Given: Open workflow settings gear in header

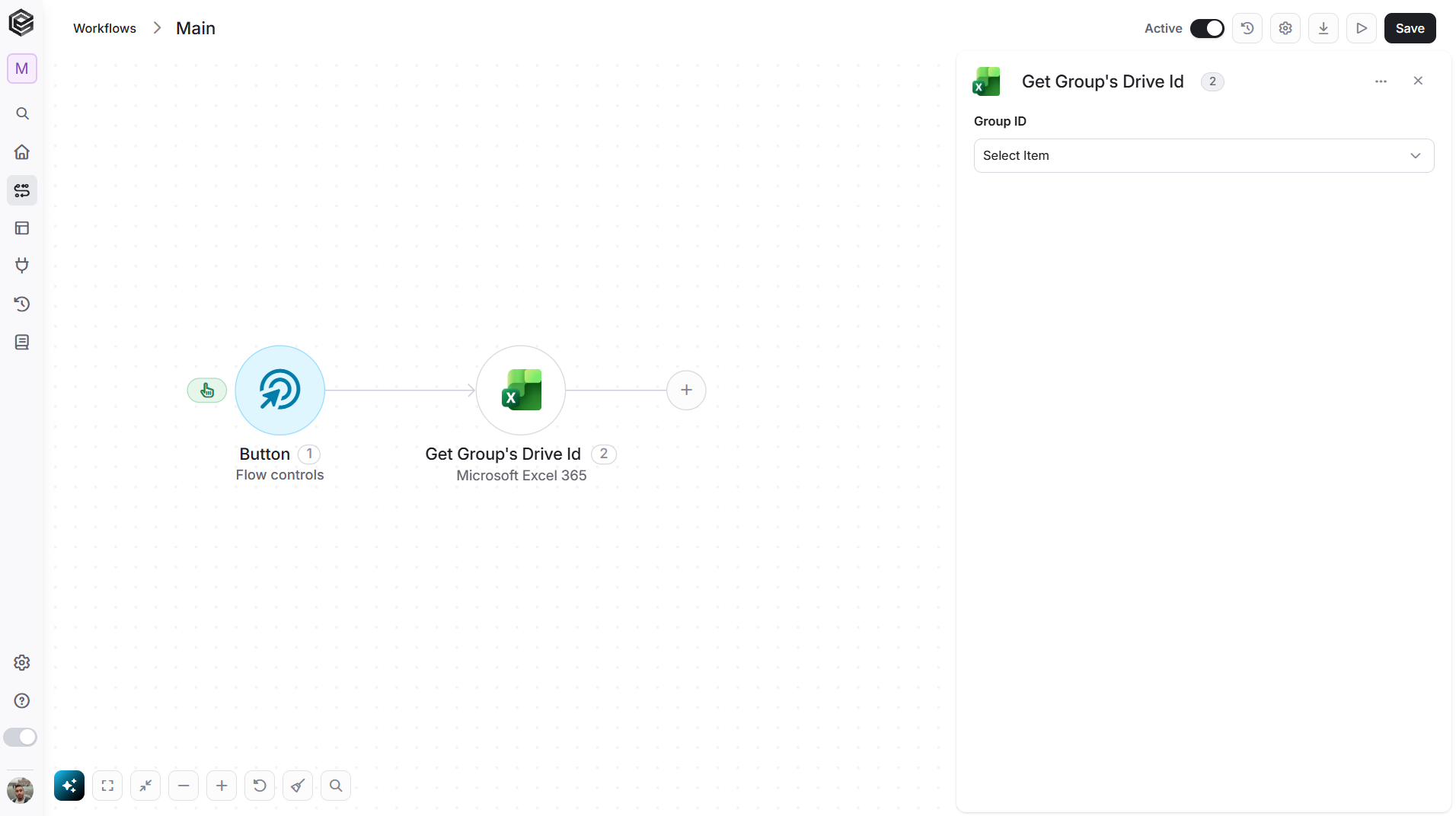Looking at the screenshot, I should pyautogui.click(x=1285, y=28).
